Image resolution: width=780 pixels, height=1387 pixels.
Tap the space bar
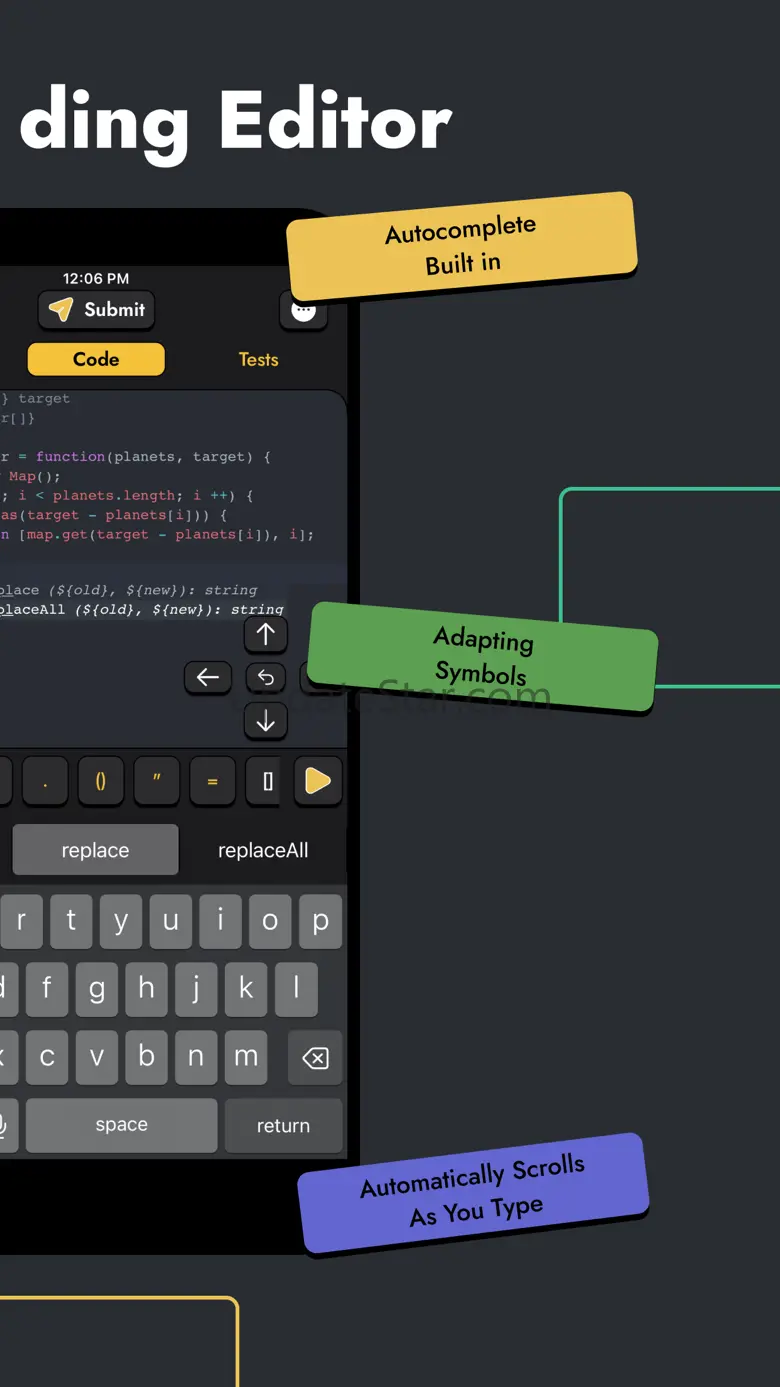coord(121,1125)
